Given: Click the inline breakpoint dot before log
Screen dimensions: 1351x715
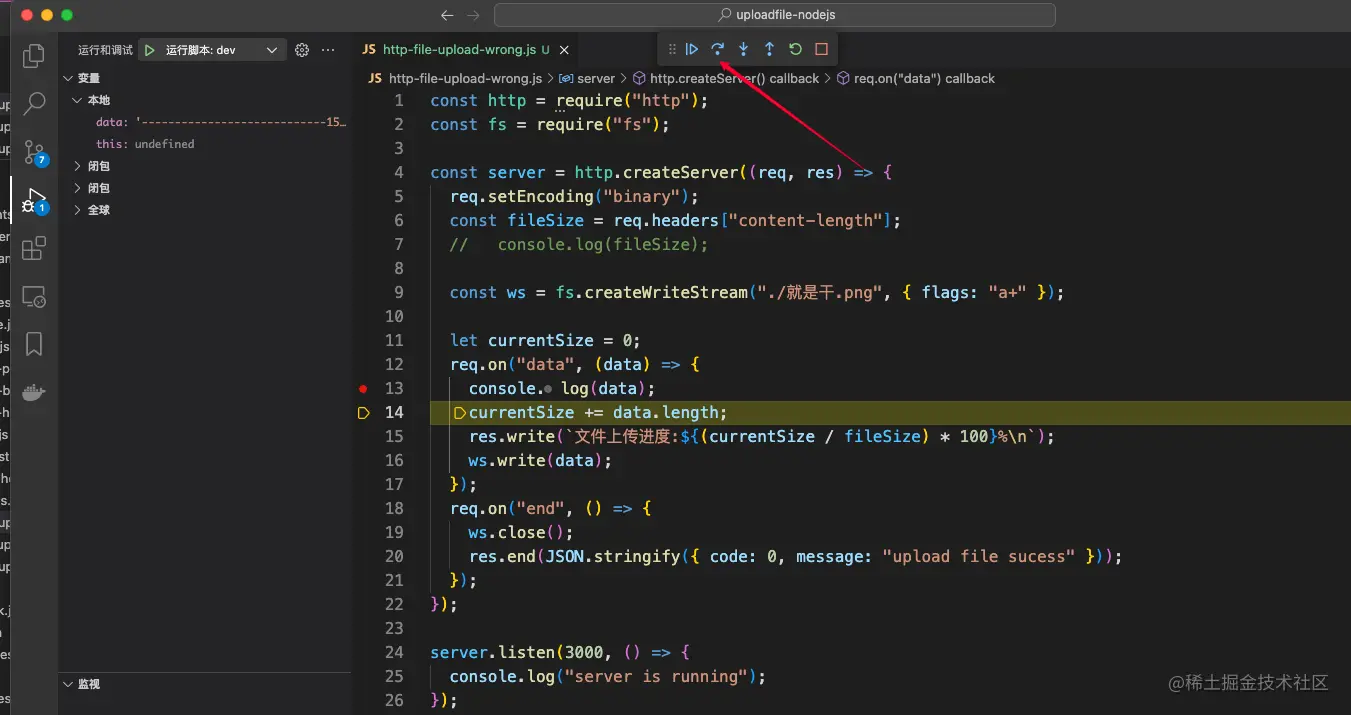Looking at the screenshot, I should click(x=548, y=388).
